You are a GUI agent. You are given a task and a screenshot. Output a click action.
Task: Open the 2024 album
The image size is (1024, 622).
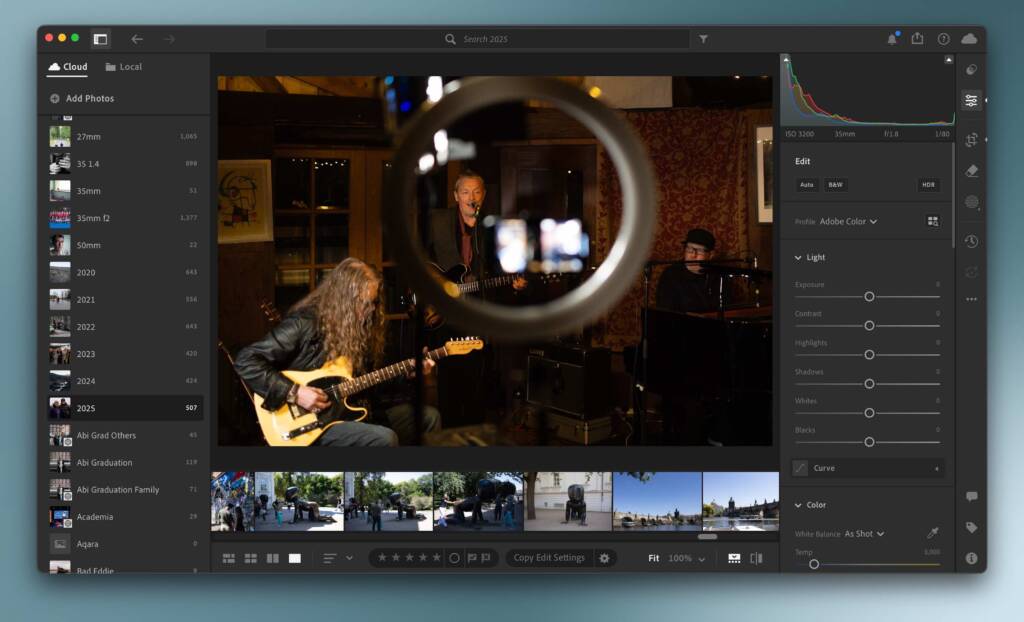[x=123, y=381]
